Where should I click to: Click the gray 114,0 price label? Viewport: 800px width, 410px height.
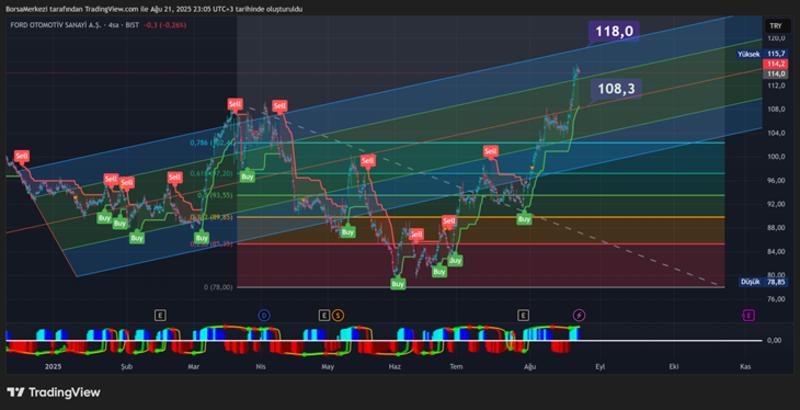tap(776, 74)
